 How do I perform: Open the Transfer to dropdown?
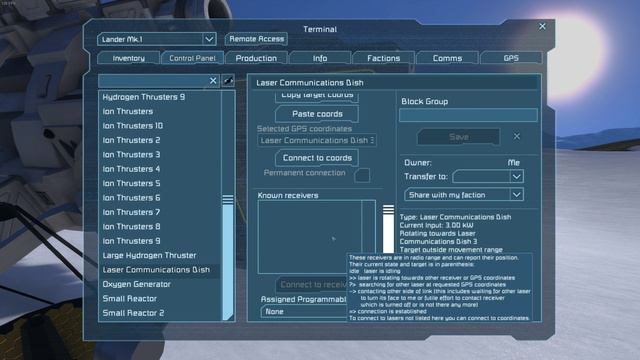[x=488, y=176]
